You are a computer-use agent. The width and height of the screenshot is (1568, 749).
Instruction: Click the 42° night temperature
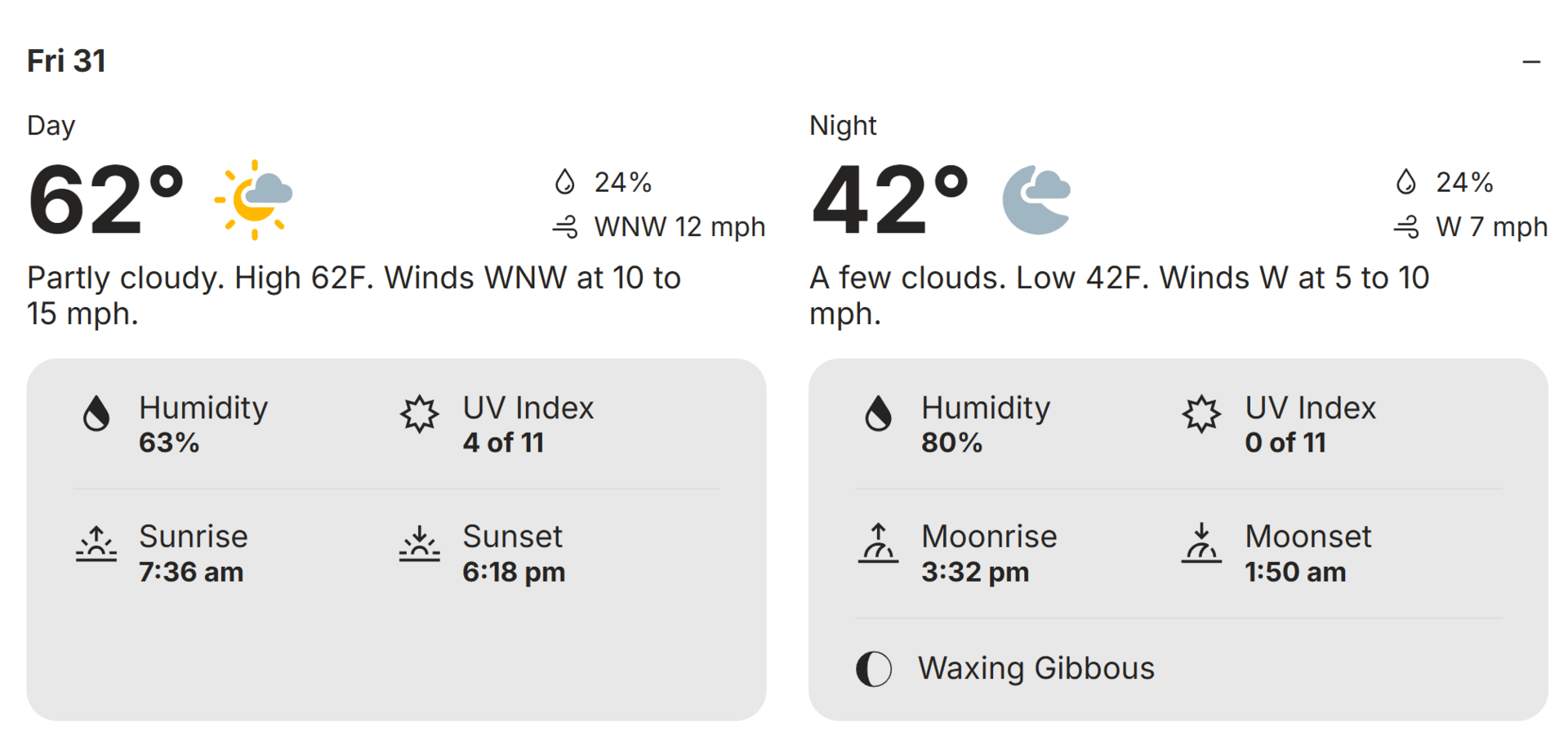[x=890, y=200]
